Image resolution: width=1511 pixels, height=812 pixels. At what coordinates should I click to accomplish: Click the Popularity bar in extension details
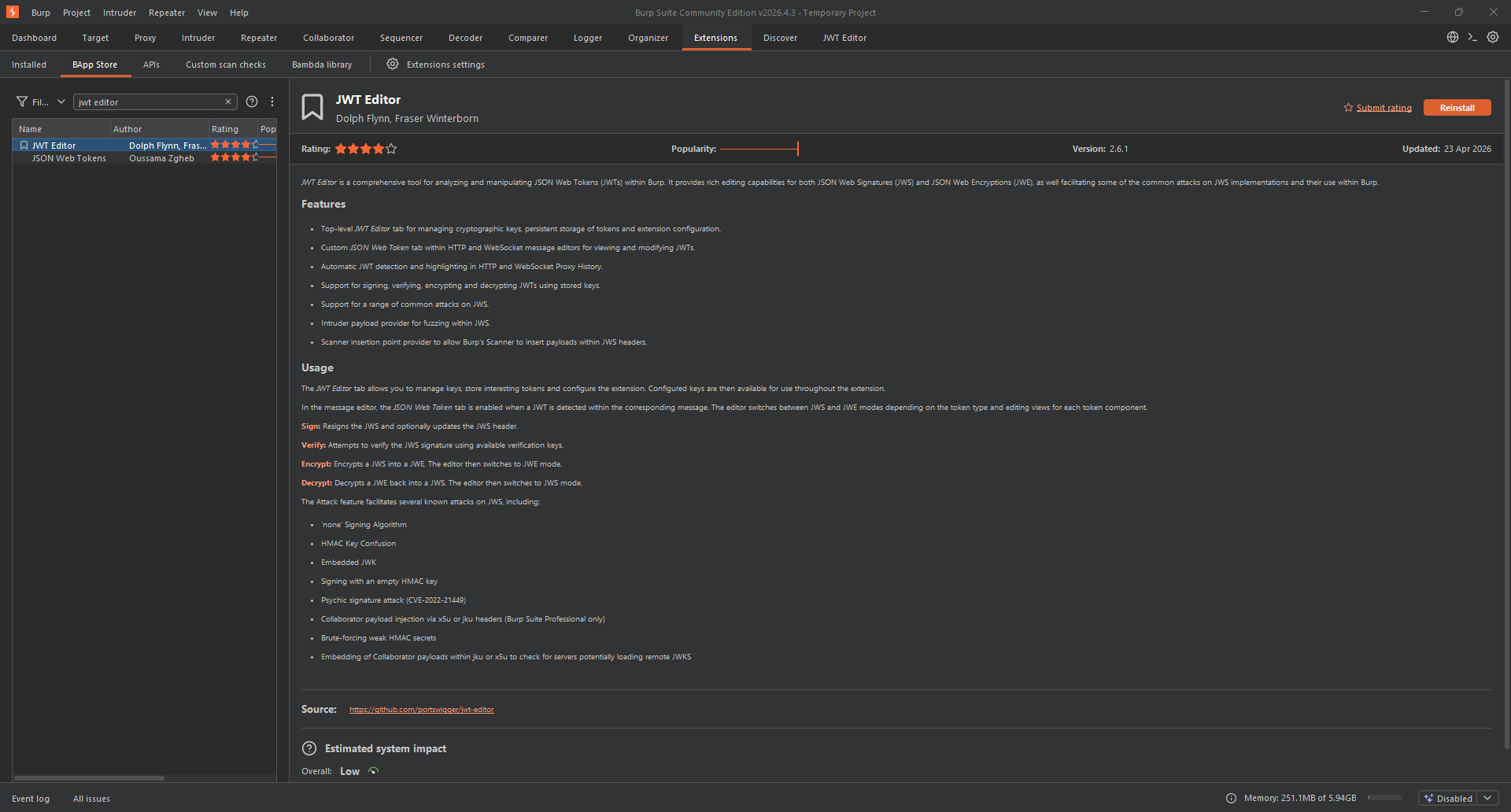759,149
